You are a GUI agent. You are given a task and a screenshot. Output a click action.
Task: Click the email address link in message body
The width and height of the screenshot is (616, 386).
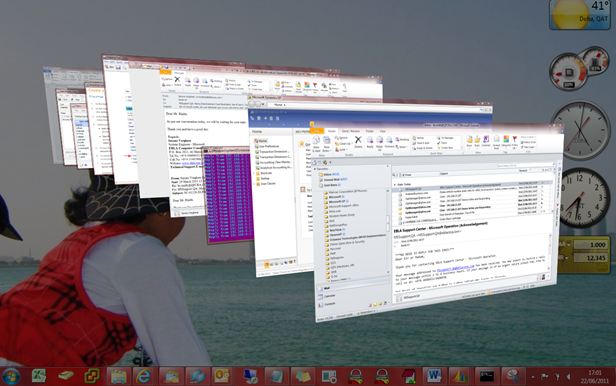(x=456, y=269)
